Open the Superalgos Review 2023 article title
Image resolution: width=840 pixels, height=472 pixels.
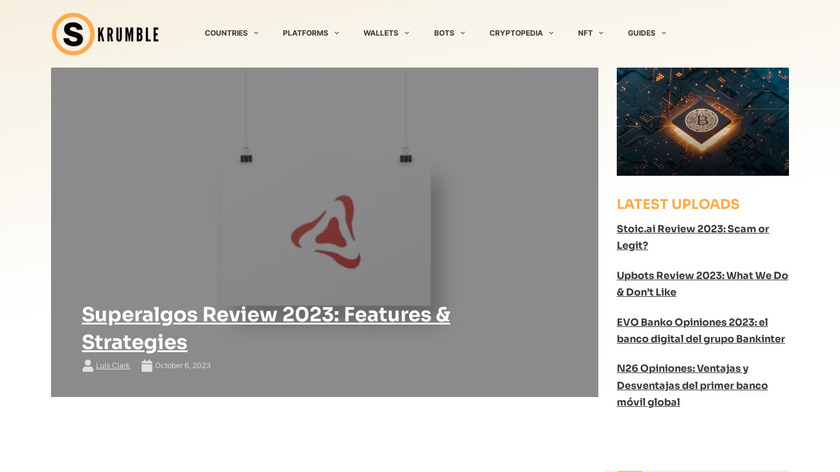pos(266,328)
